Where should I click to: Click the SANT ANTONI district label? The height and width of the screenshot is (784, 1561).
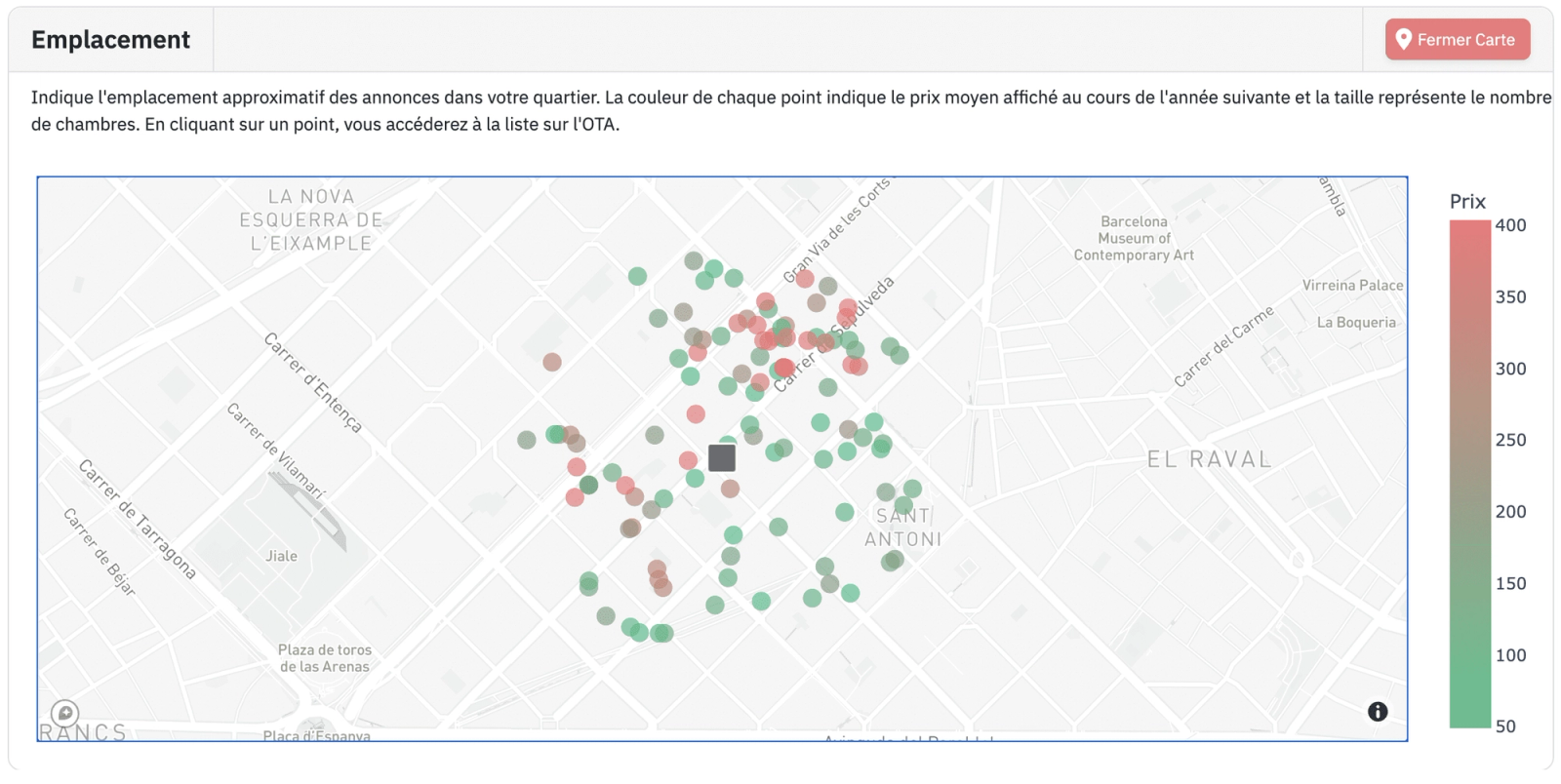point(902,528)
